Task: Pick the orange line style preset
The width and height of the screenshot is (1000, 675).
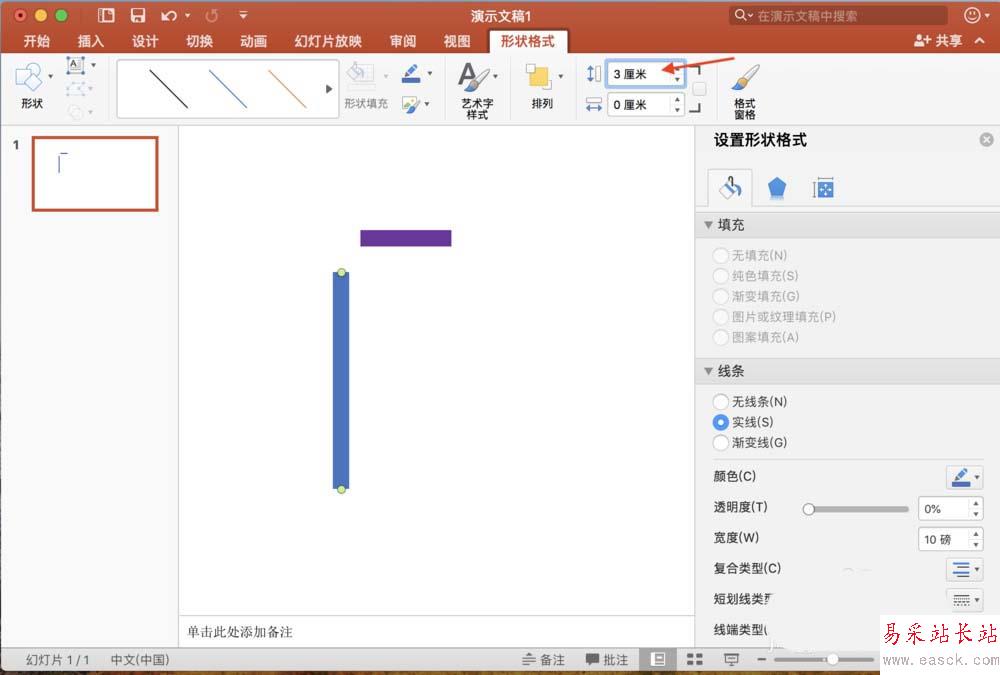Action: (288, 89)
